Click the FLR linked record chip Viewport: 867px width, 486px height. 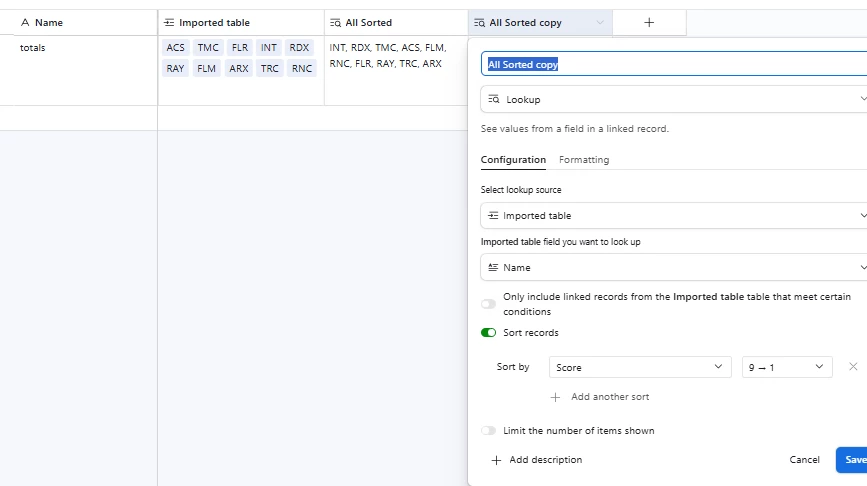click(x=240, y=48)
